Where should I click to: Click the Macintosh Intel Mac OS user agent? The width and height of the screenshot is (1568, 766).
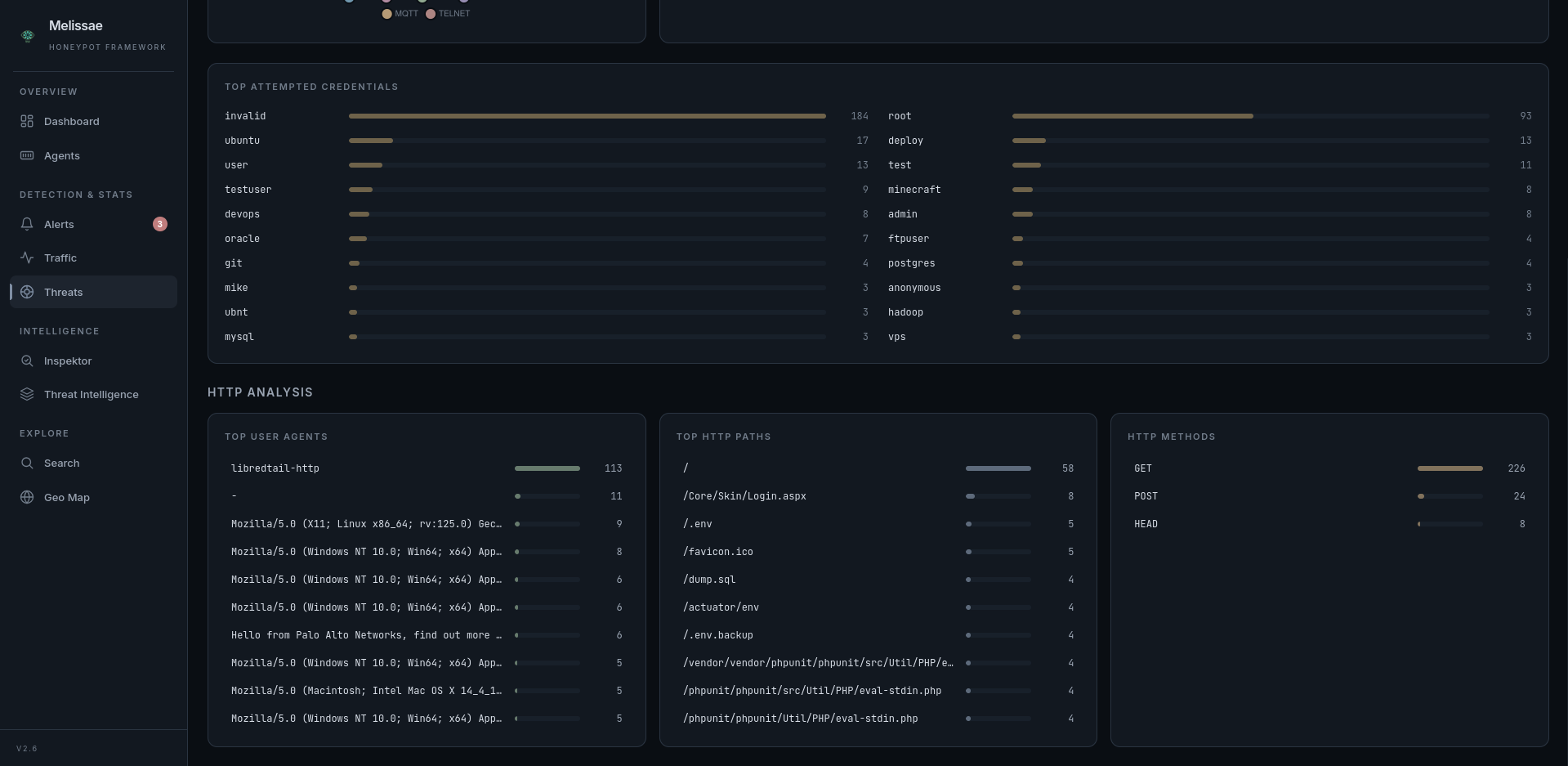(x=367, y=691)
